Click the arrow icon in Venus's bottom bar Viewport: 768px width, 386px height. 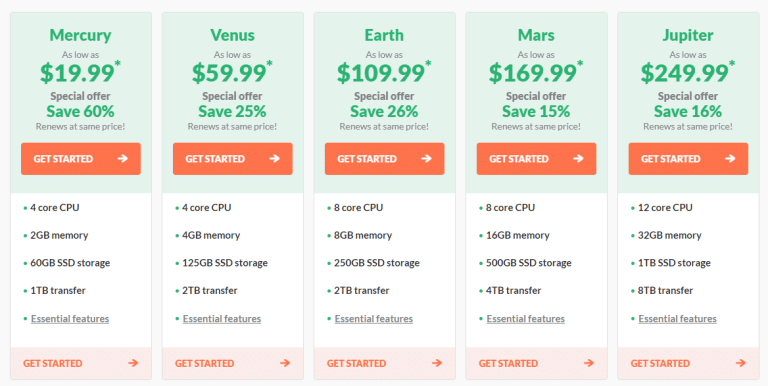coord(285,363)
